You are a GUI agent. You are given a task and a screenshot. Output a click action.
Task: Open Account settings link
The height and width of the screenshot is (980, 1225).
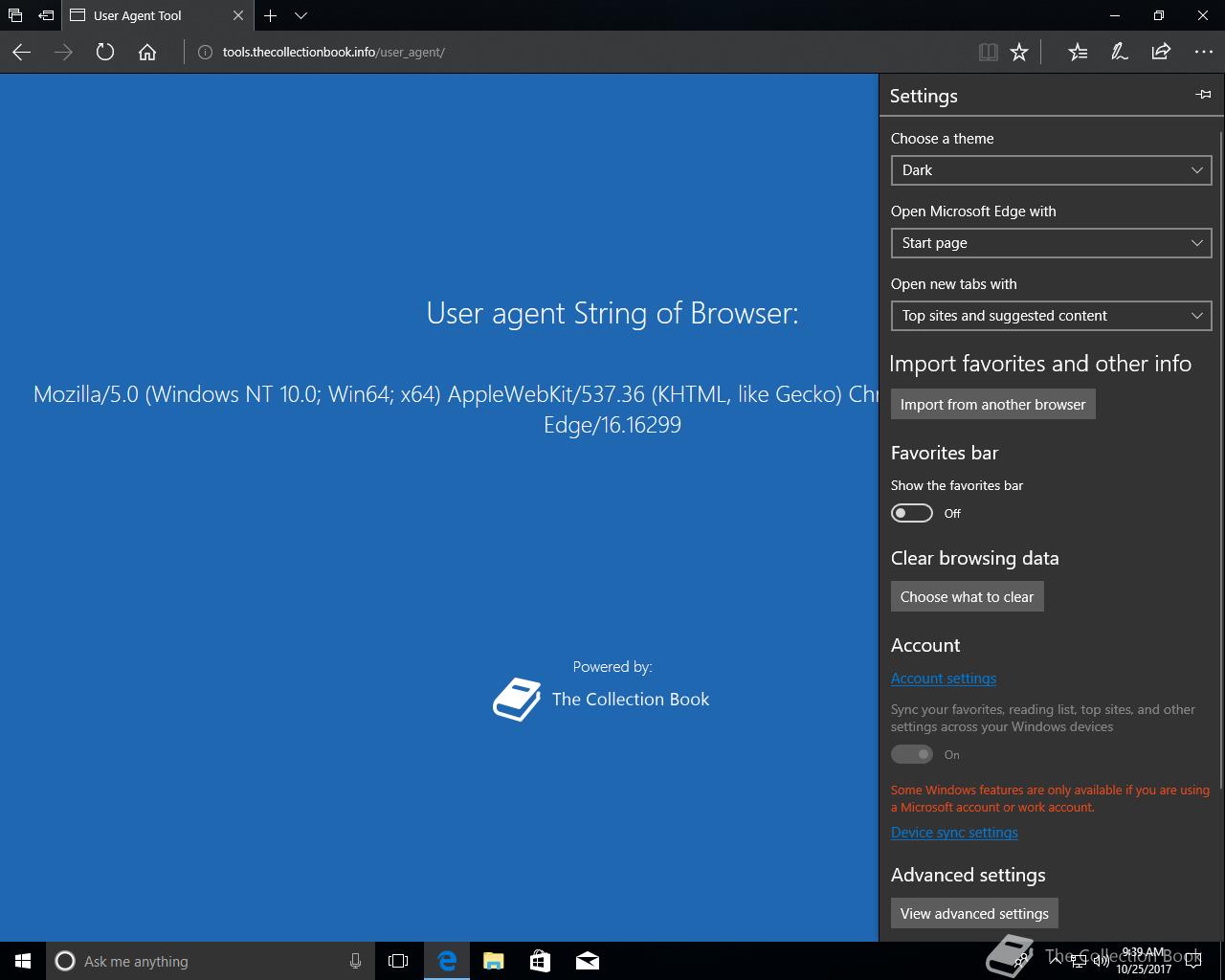[943, 679]
